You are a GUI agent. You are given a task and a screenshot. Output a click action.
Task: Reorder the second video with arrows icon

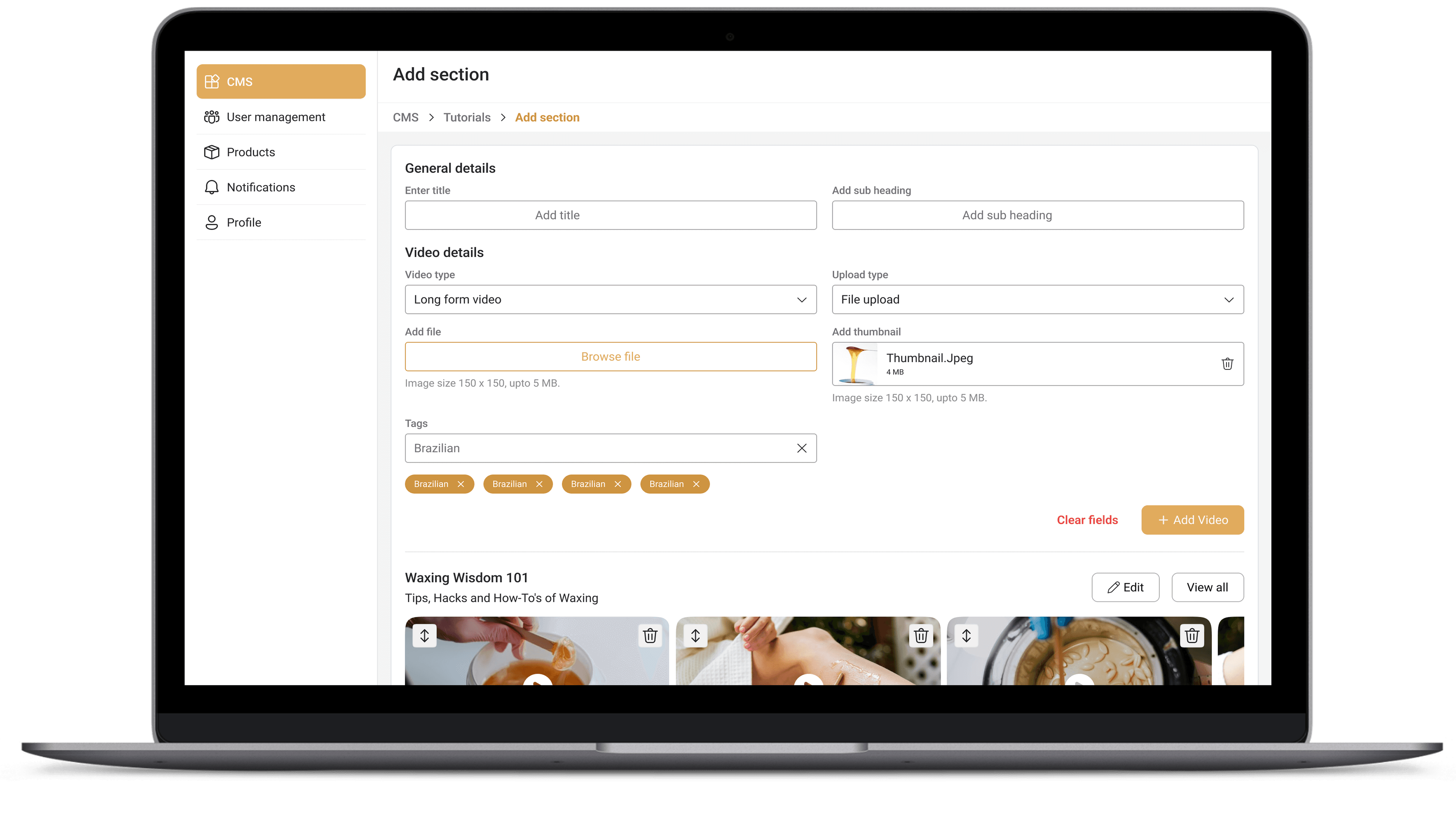click(x=695, y=636)
